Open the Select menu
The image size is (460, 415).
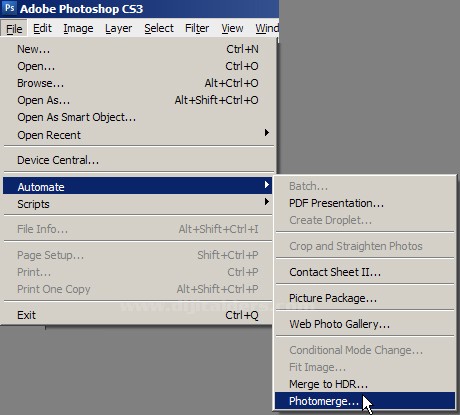coord(159,28)
